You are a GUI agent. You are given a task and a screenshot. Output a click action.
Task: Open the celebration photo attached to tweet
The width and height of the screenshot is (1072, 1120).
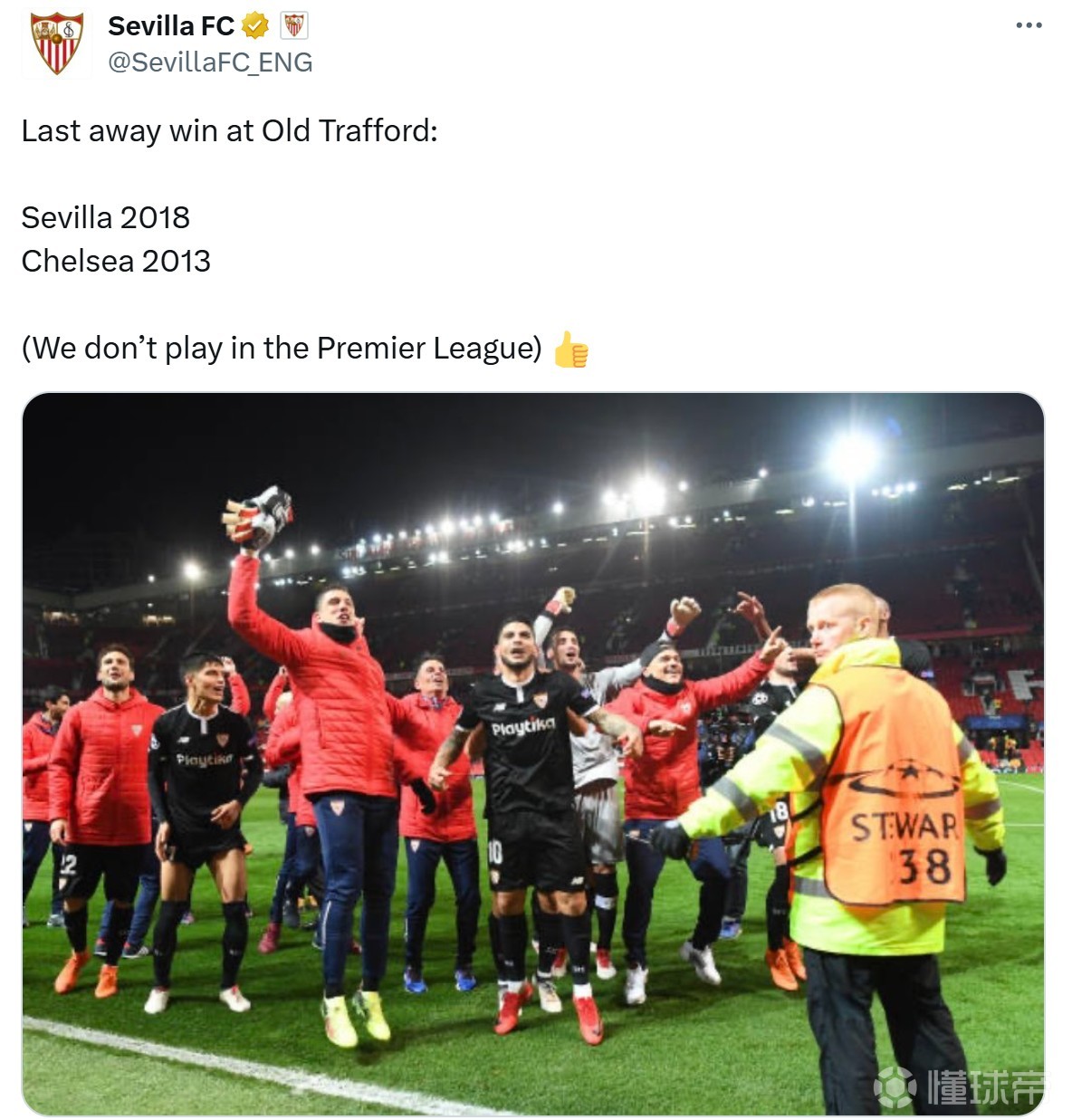tap(533, 753)
